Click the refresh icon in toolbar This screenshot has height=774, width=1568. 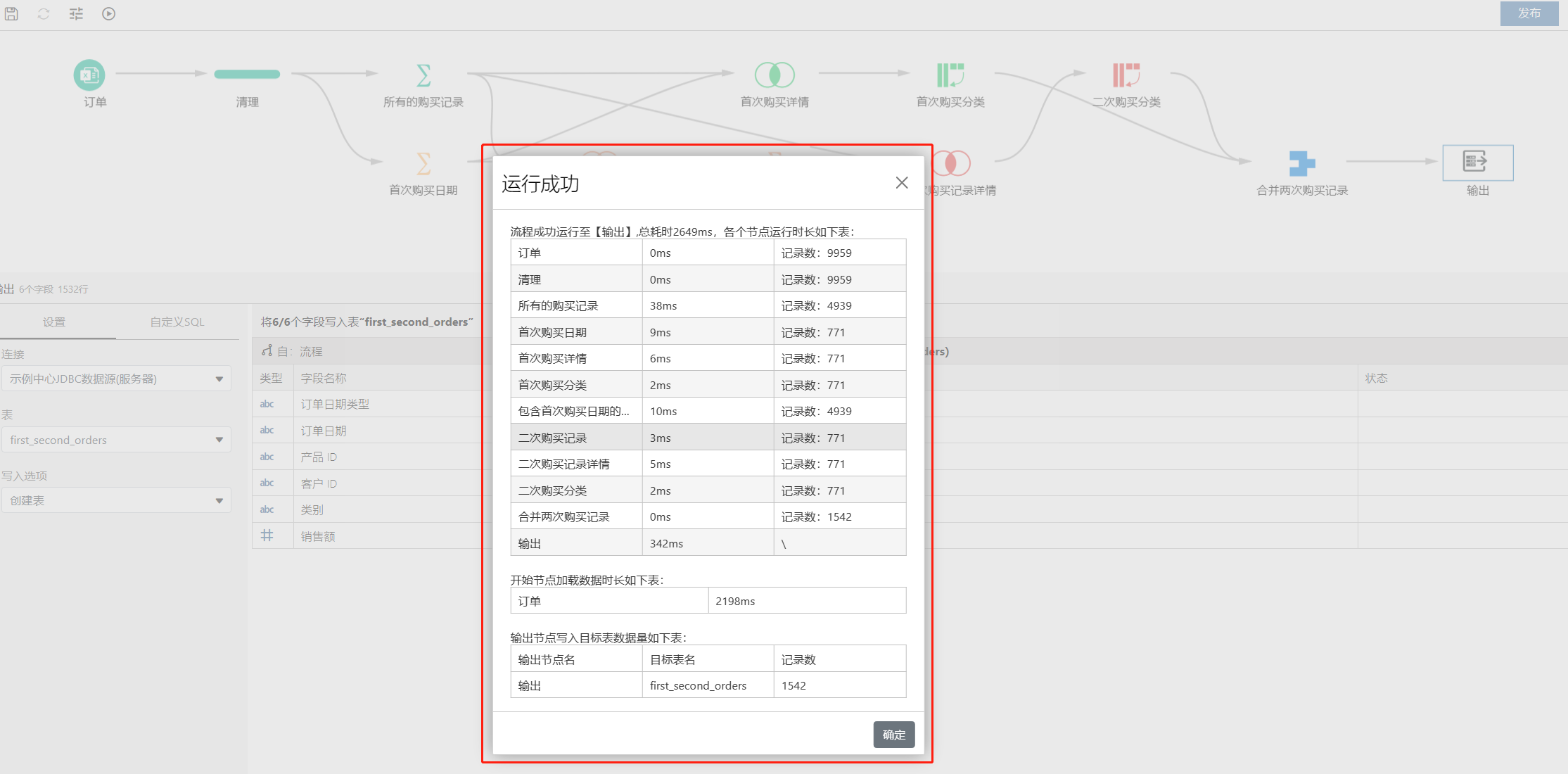pos(44,13)
